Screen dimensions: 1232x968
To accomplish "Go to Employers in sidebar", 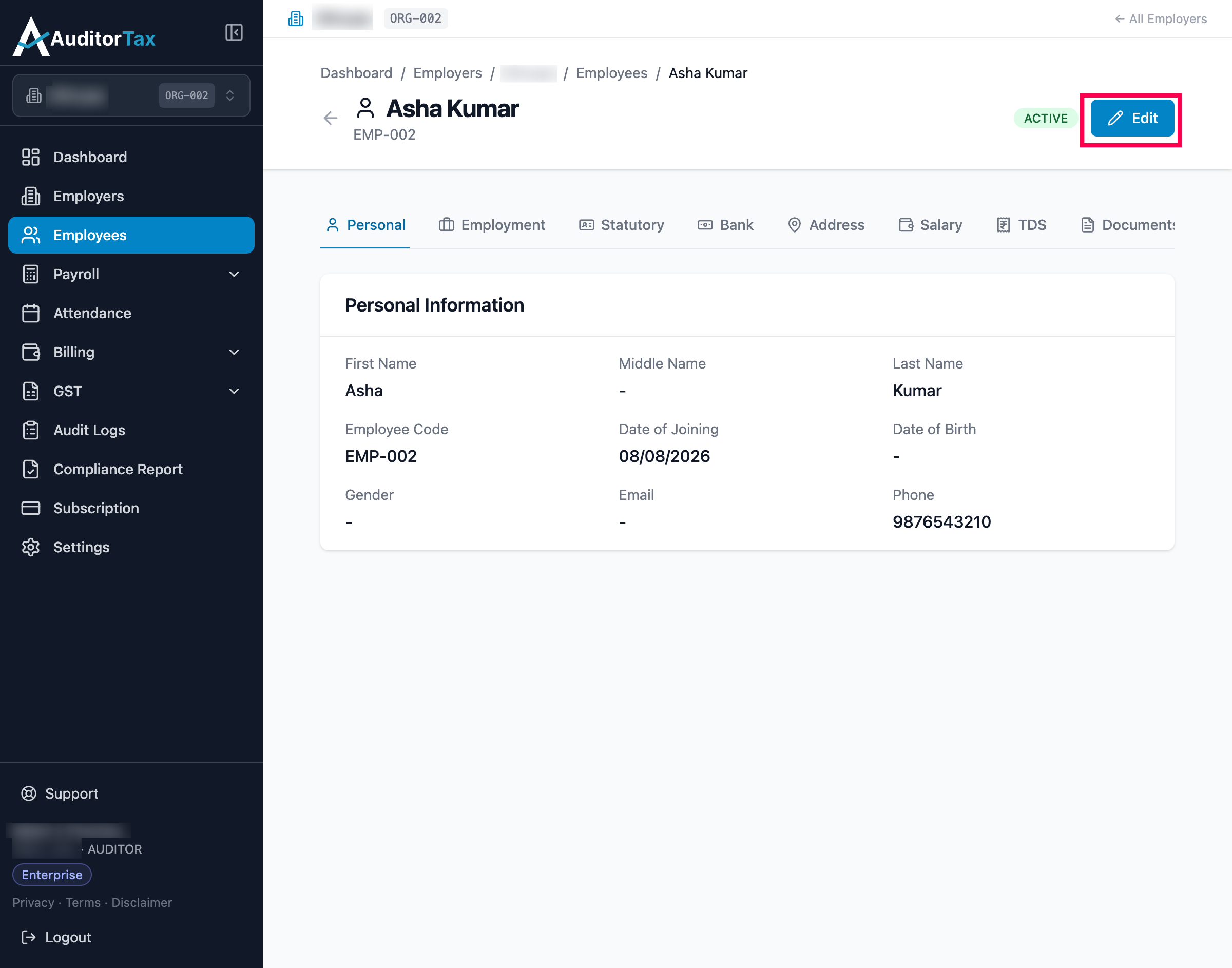I will click(x=131, y=196).
